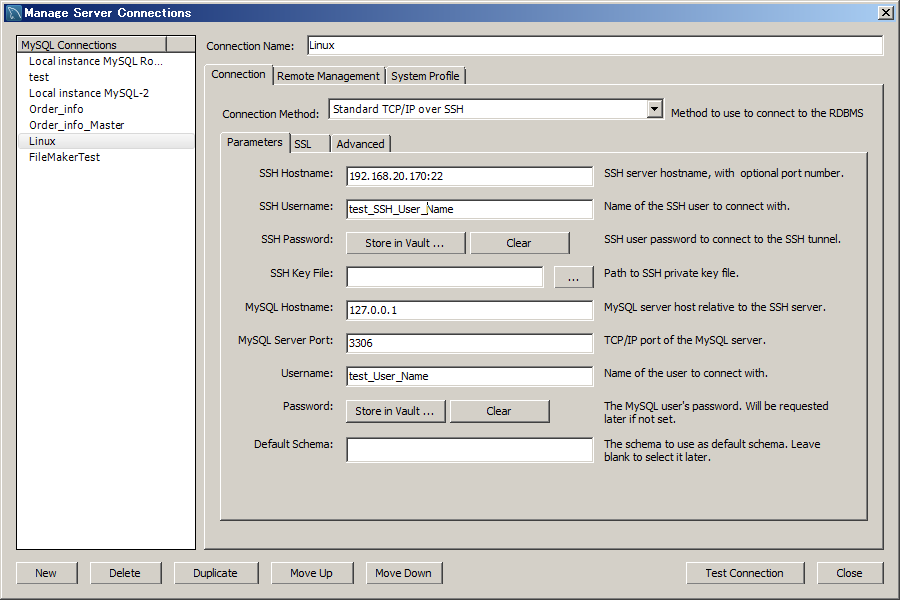
Task: Select 'Local instance MySQL-2' connection
Action: (106, 93)
